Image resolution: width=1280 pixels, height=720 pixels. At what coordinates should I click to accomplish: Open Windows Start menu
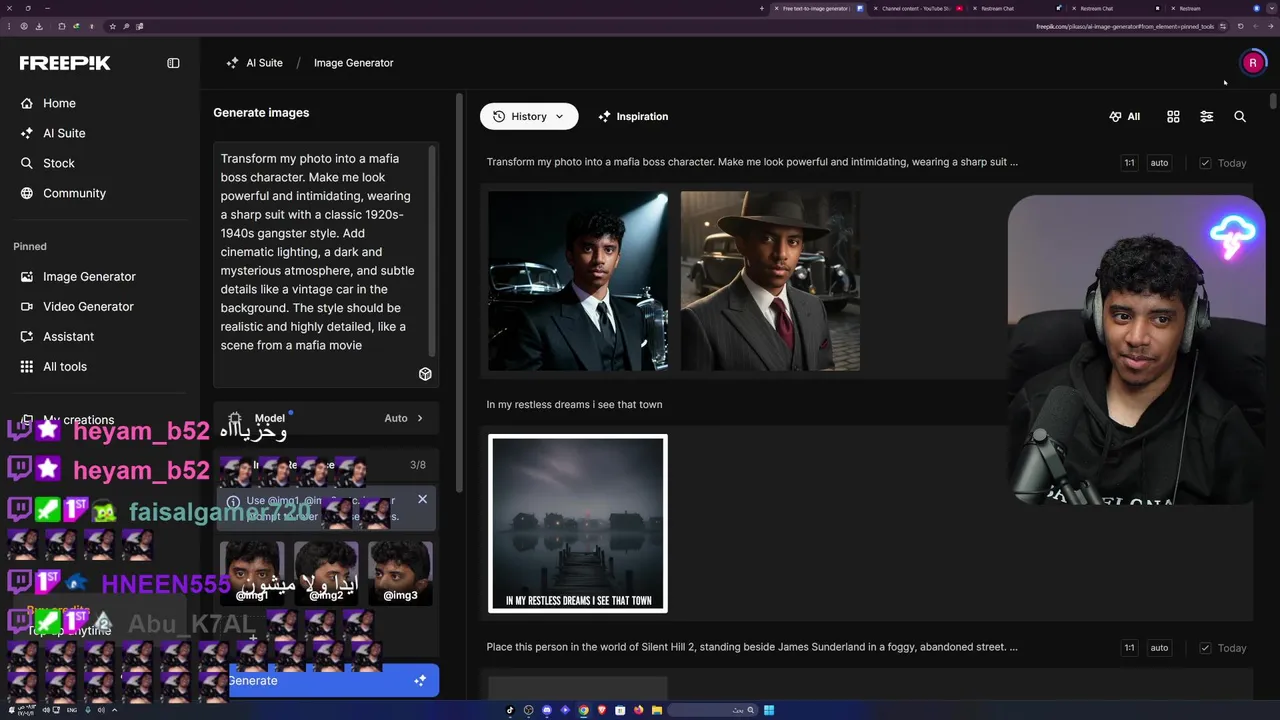769,710
